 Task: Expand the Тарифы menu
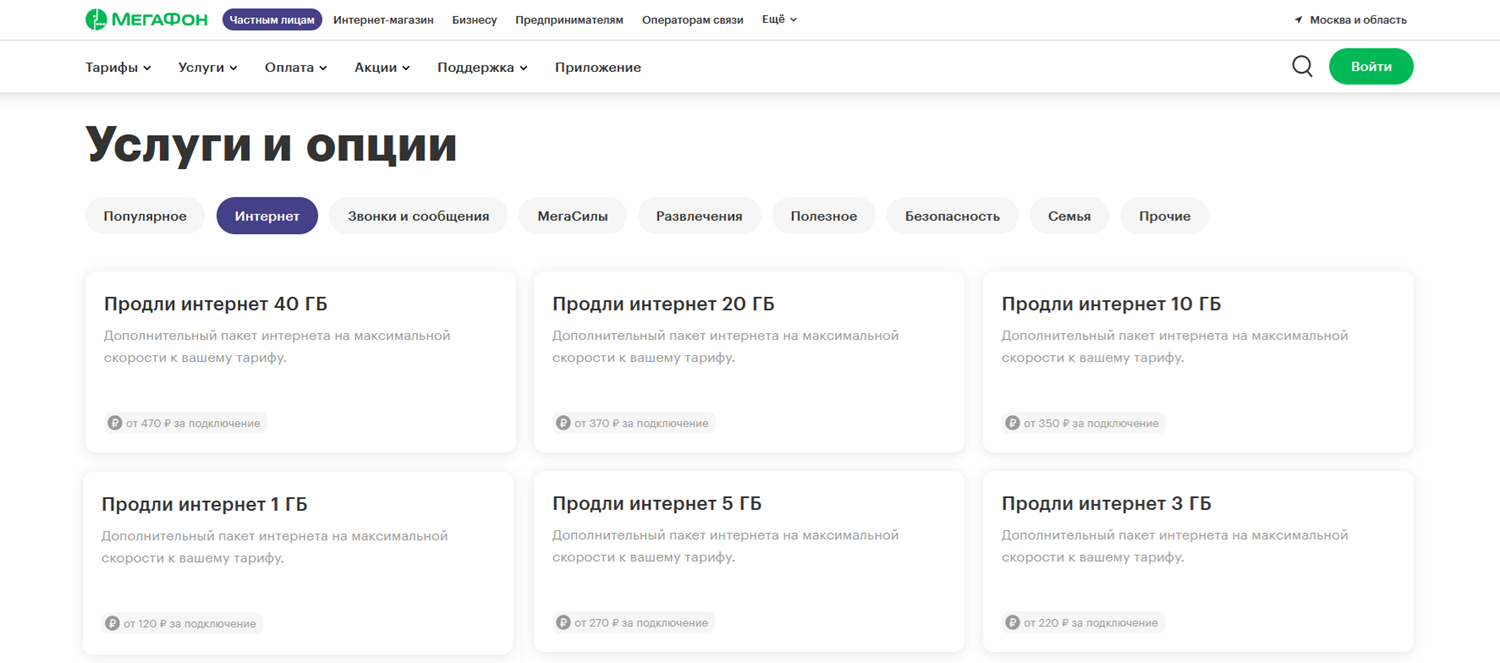[118, 67]
